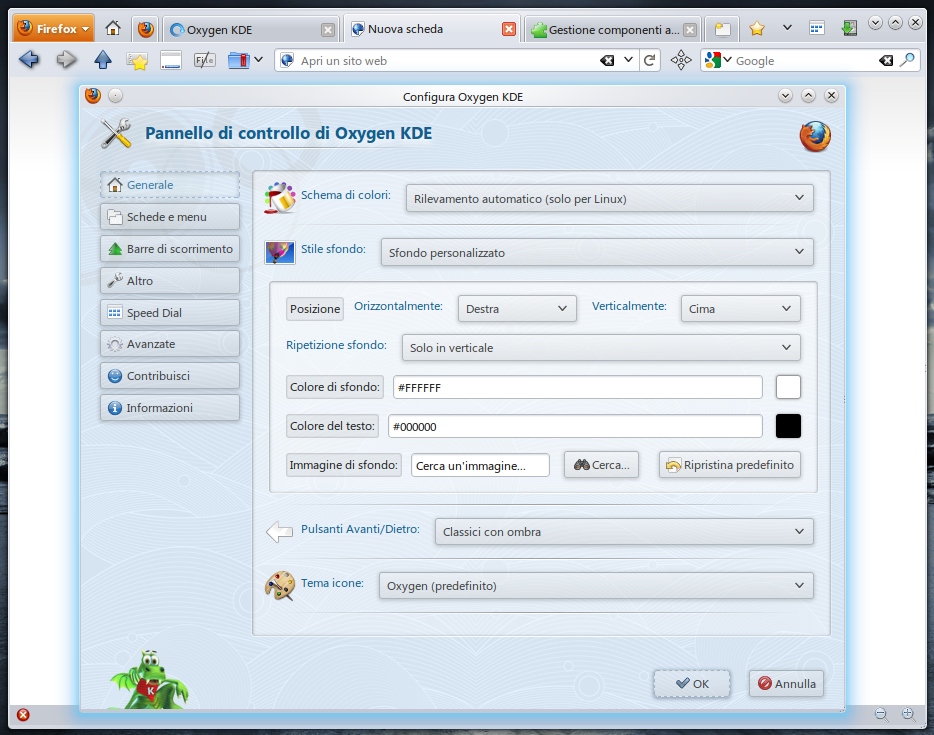
Task: Switch to the Nuova scheda tab
Action: 431,29
